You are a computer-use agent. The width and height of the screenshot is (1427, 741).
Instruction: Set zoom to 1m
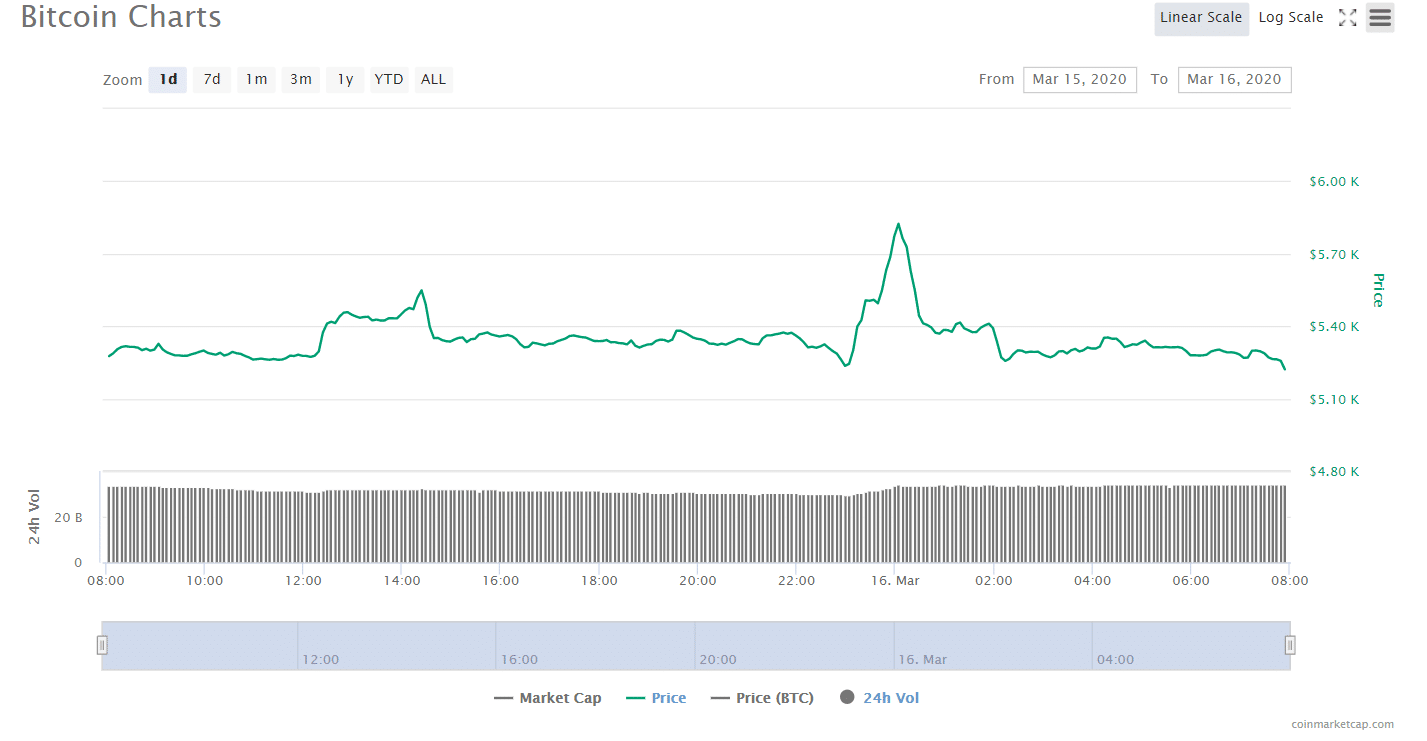pos(256,80)
